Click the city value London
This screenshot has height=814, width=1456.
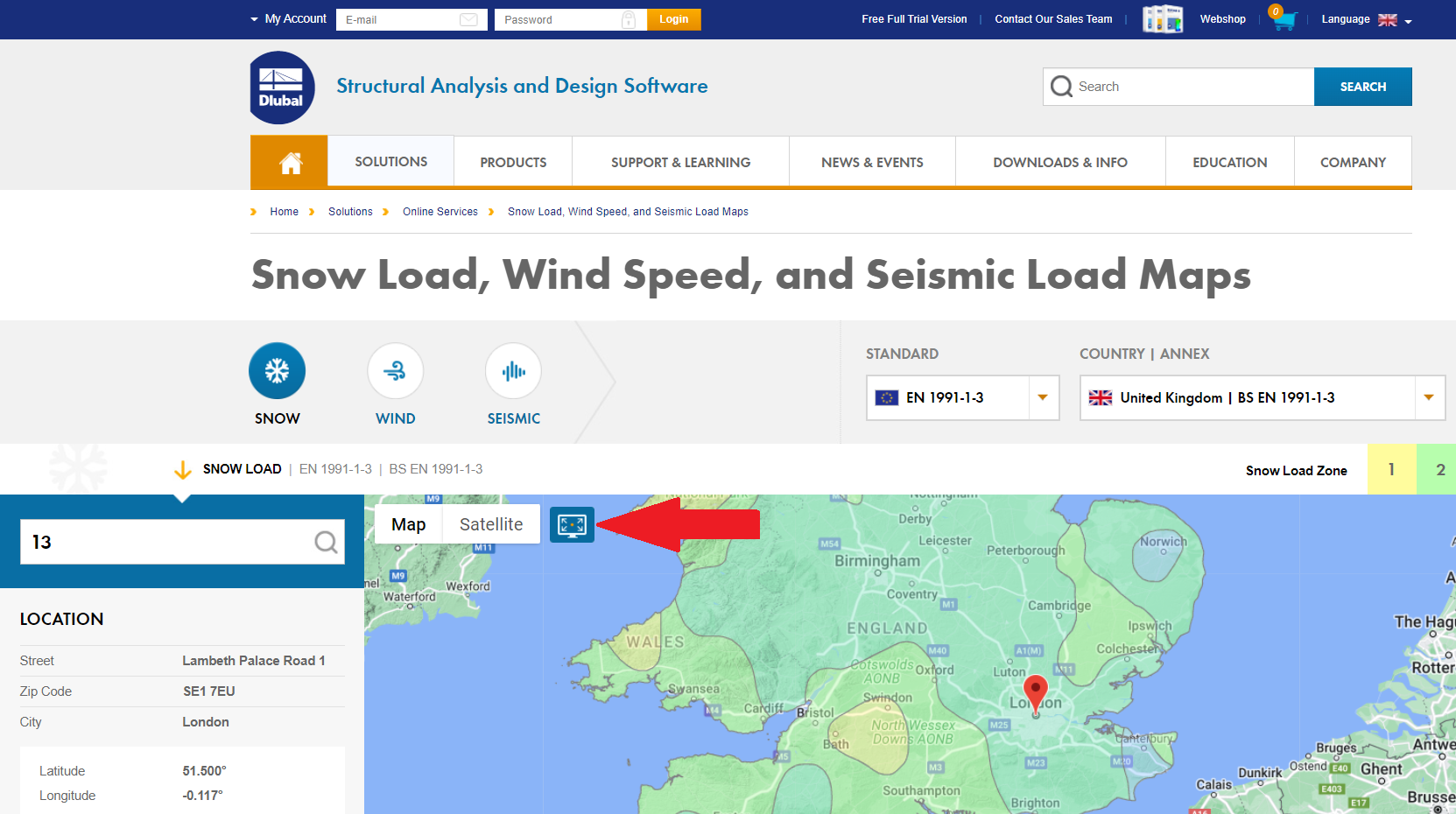click(x=206, y=722)
